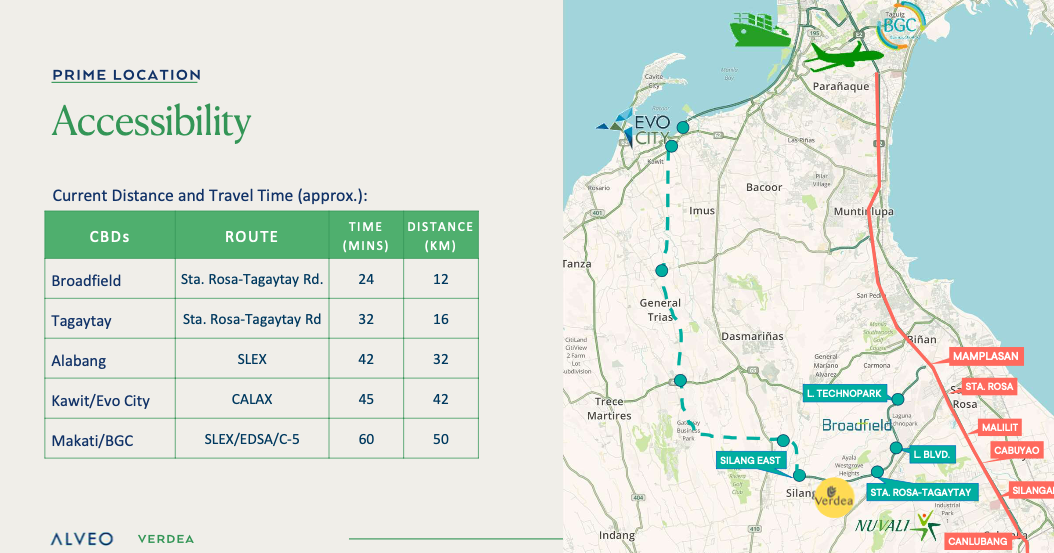Click the Accessibility title
1054x553 pixels.
point(151,122)
